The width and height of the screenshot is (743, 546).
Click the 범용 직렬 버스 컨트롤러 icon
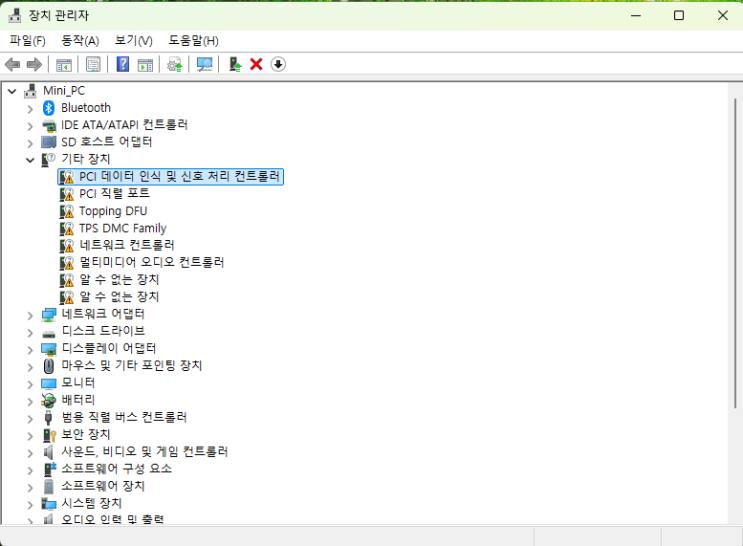pos(48,418)
